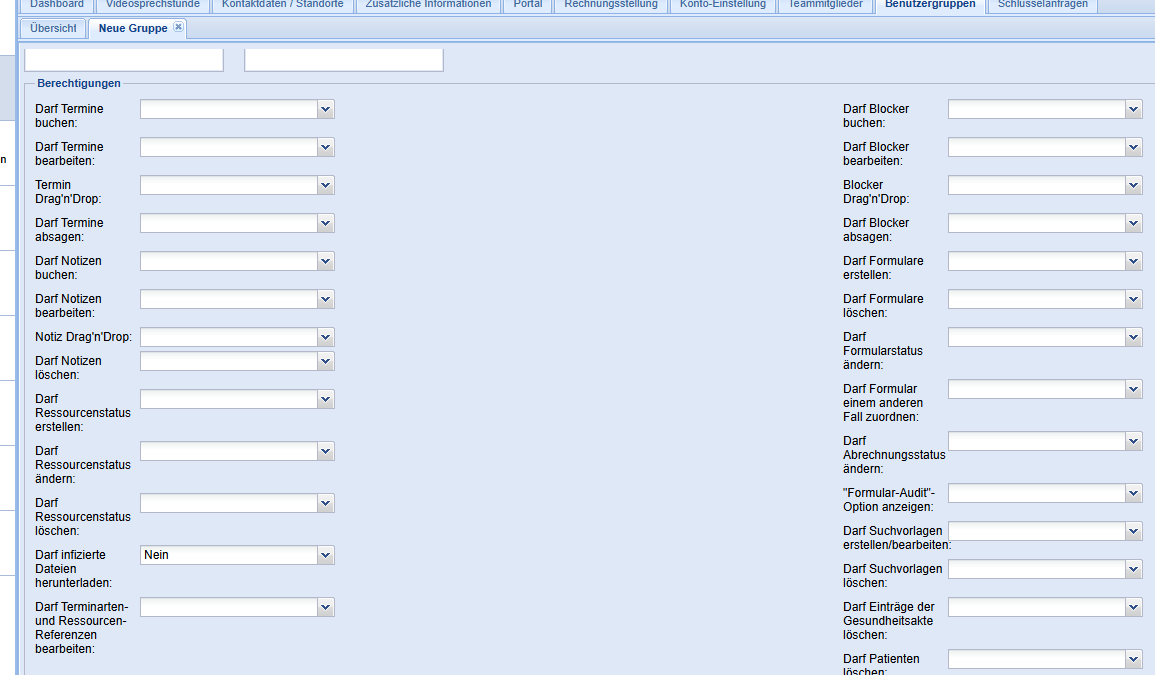This screenshot has width=1155, height=675.
Task: Click the second text field above Berechtigungen
Action: click(343, 60)
